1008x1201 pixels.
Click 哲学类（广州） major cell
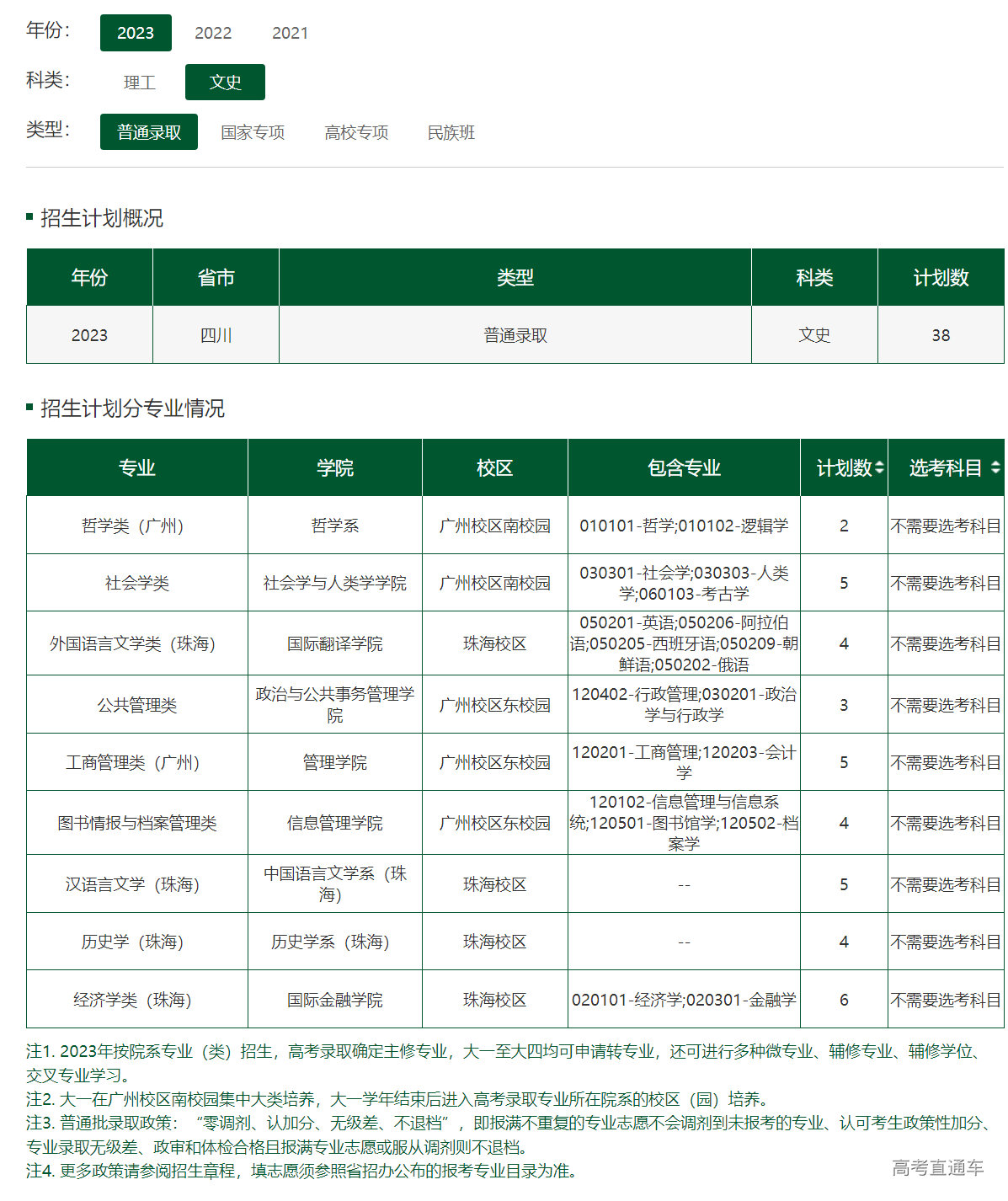click(x=136, y=526)
